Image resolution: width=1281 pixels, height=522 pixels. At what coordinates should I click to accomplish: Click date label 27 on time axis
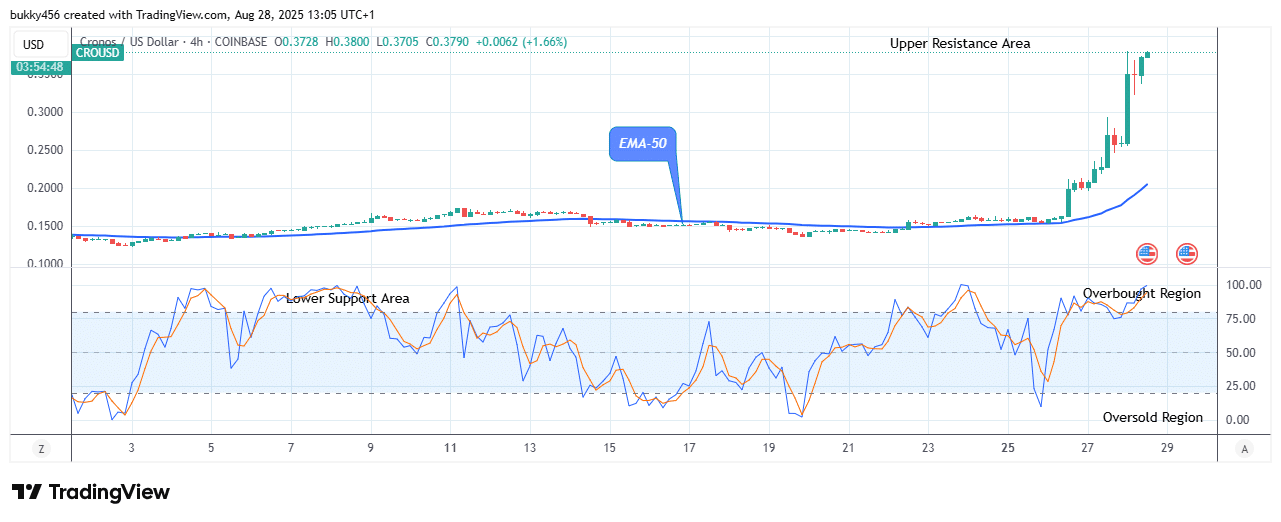(1088, 449)
